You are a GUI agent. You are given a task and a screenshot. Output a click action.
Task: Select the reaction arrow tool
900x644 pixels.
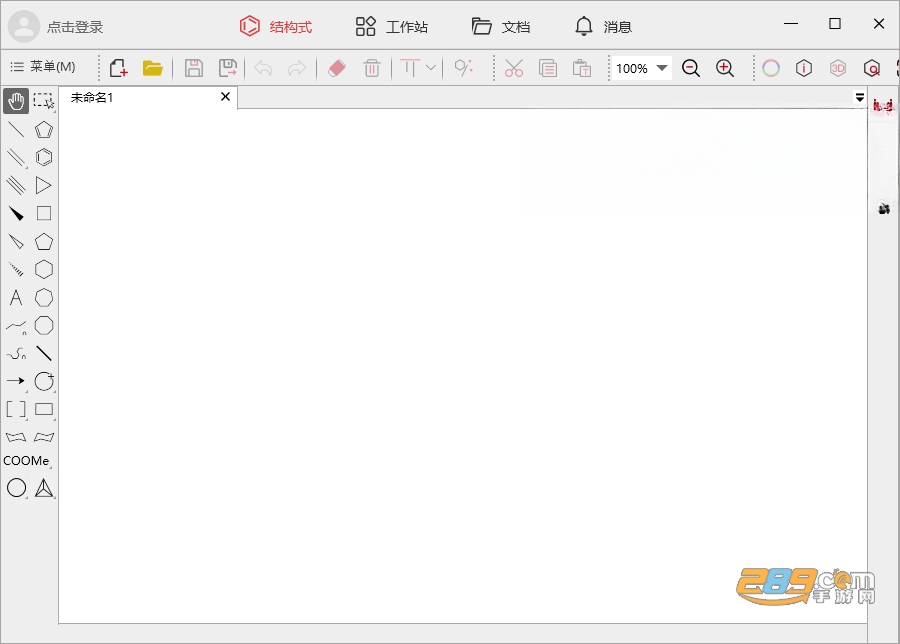[x=16, y=381]
